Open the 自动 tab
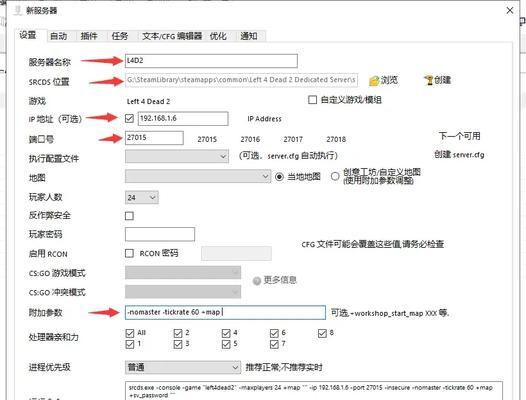The height and width of the screenshot is (400, 526). pos(59,36)
